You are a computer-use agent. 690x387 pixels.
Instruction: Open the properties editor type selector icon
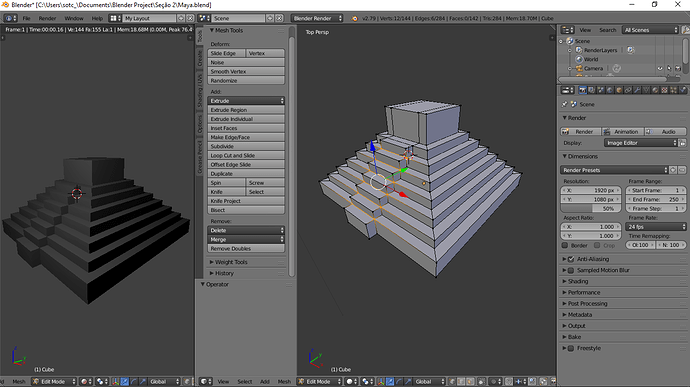tap(568, 90)
